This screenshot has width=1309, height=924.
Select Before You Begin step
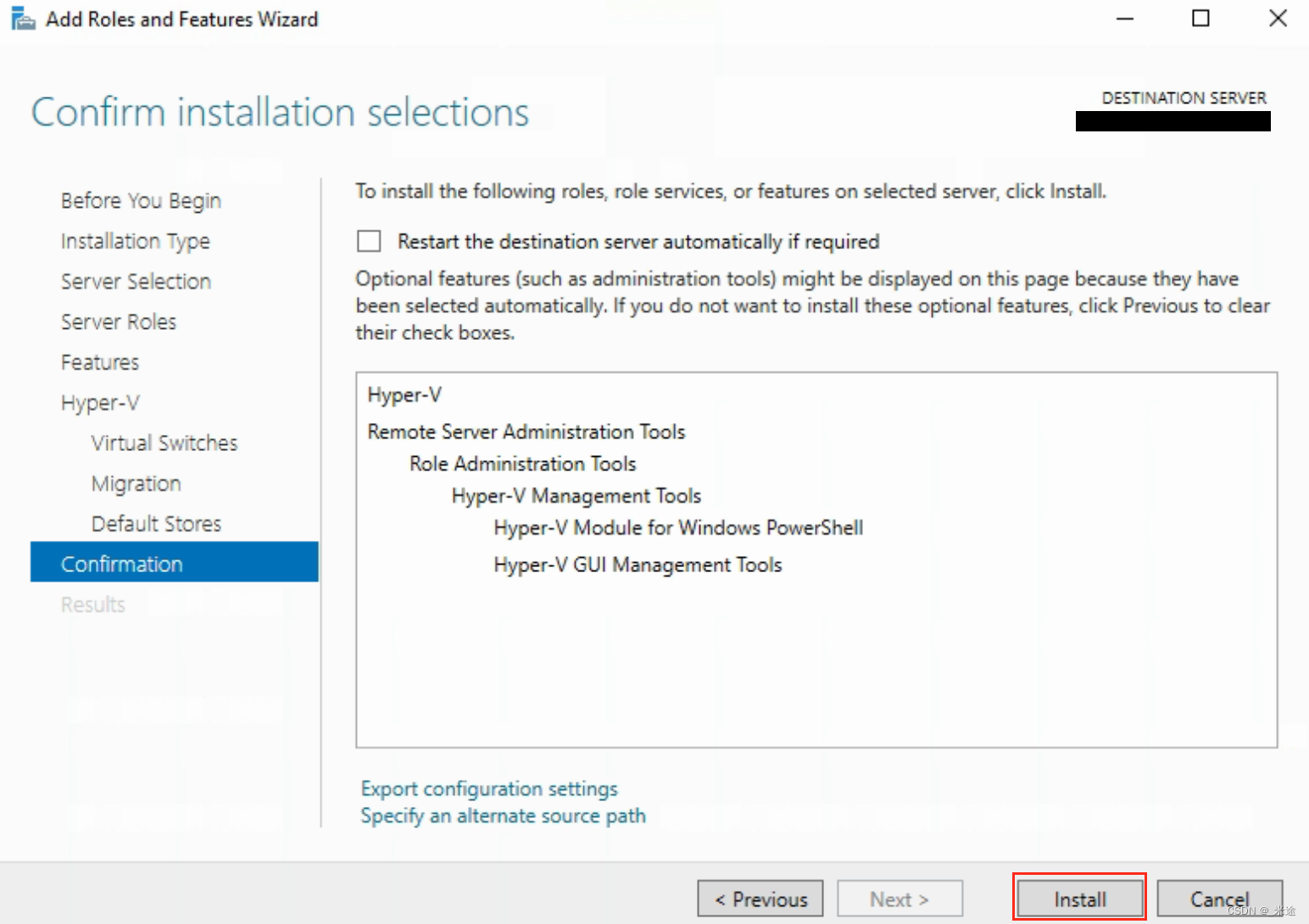coord(140,200)
